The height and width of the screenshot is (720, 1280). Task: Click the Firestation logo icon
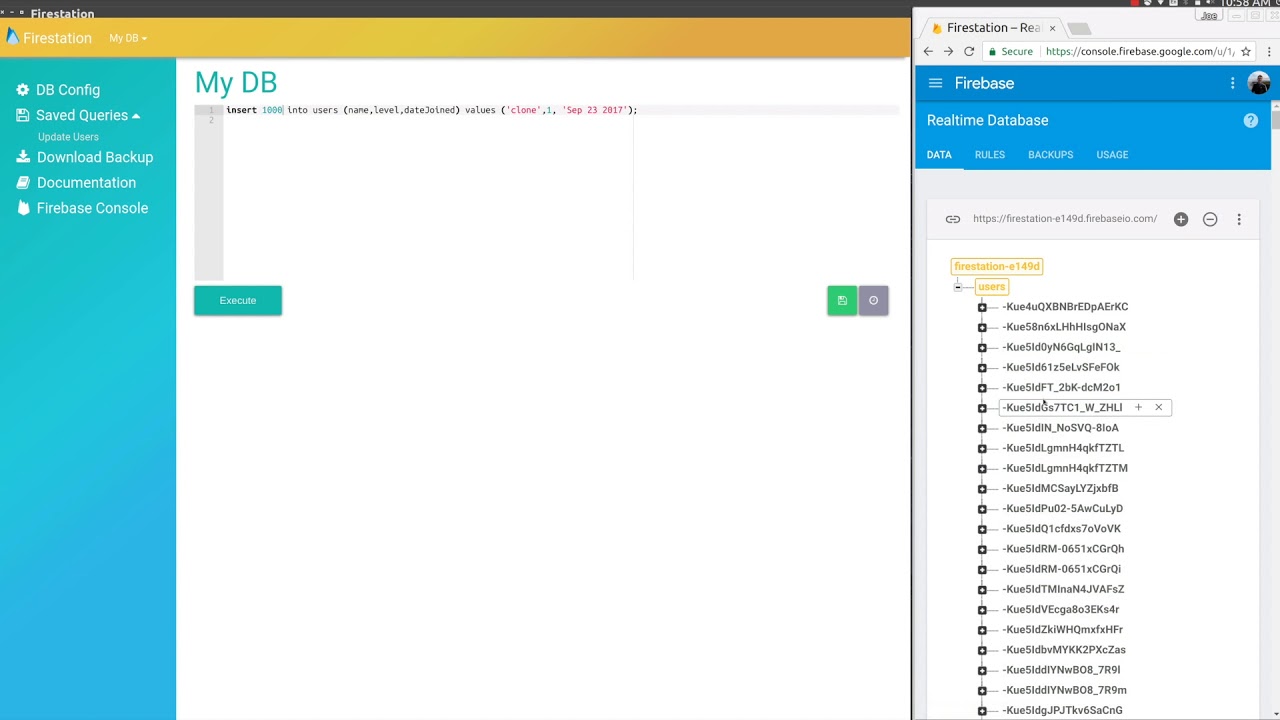click(12, 37)
